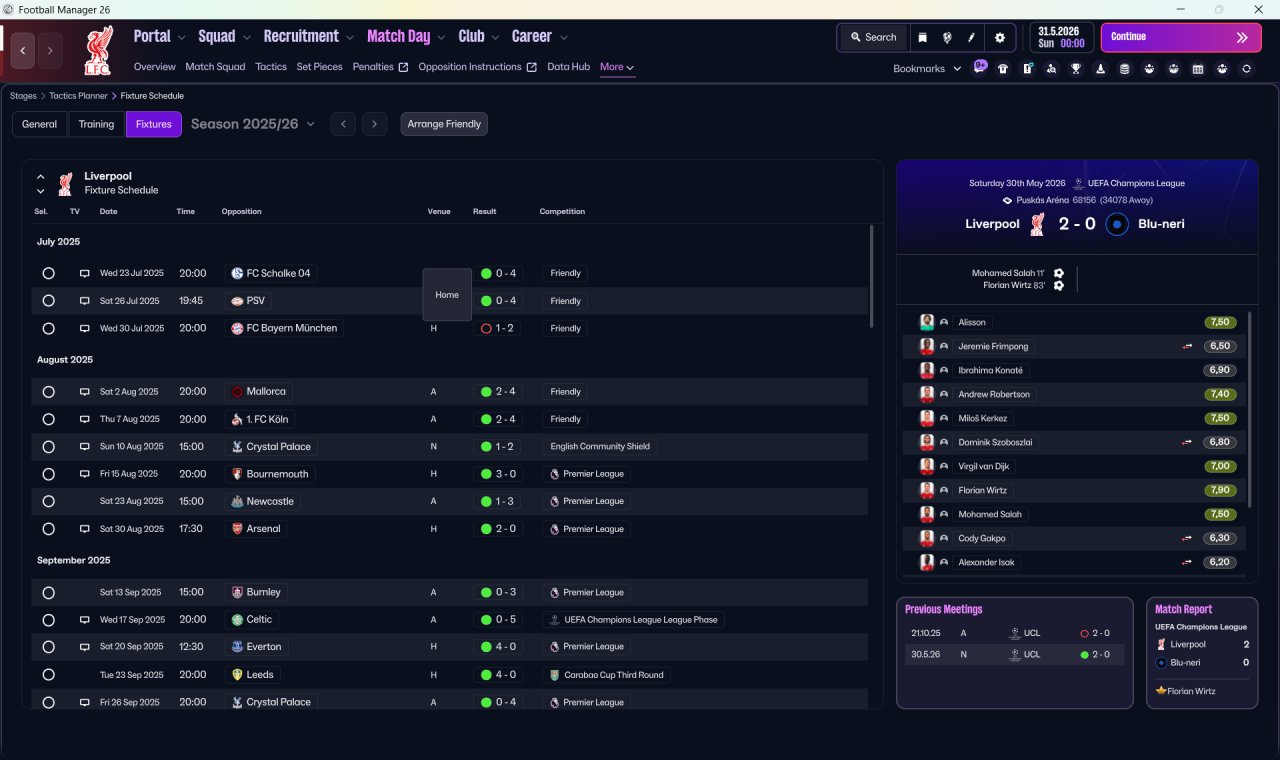Click the 31.5.2026 date and time display
This screenshot has width=1280, height=760.
point(1062,37)
